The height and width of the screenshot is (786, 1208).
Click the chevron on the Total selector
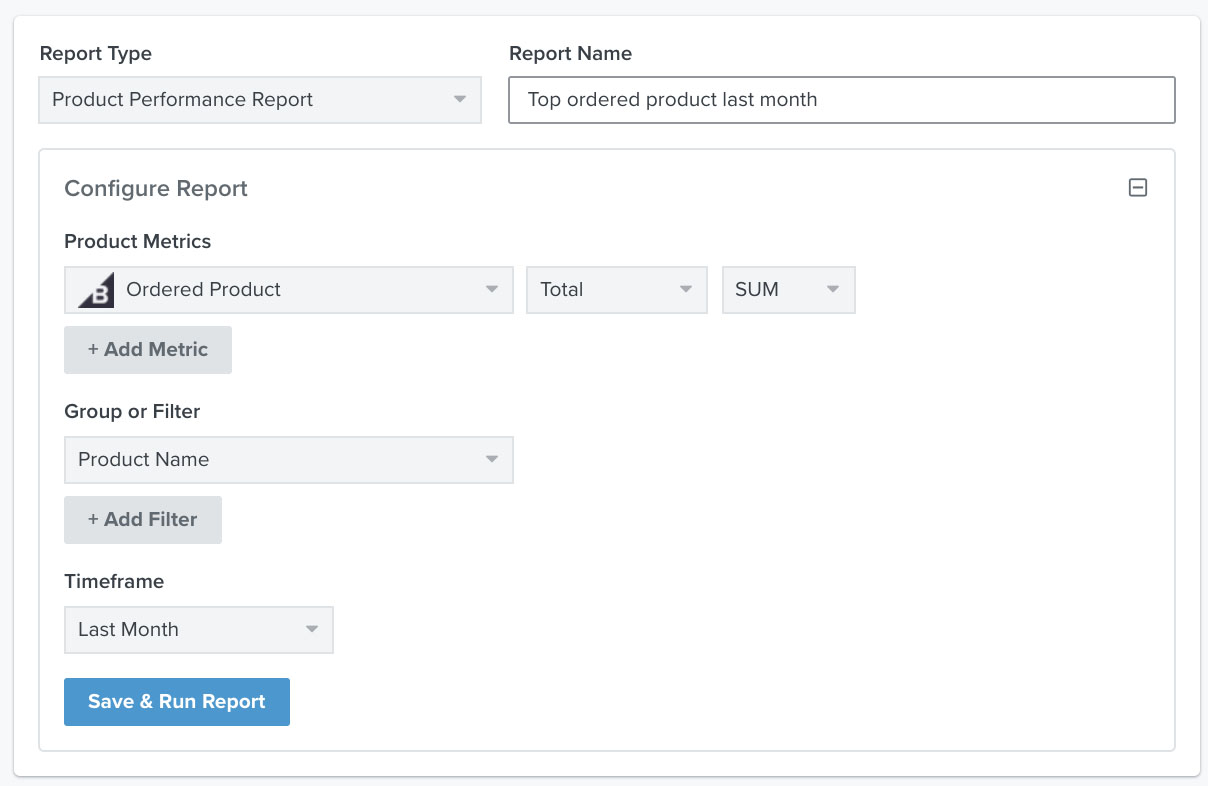[x=687, y=289]
